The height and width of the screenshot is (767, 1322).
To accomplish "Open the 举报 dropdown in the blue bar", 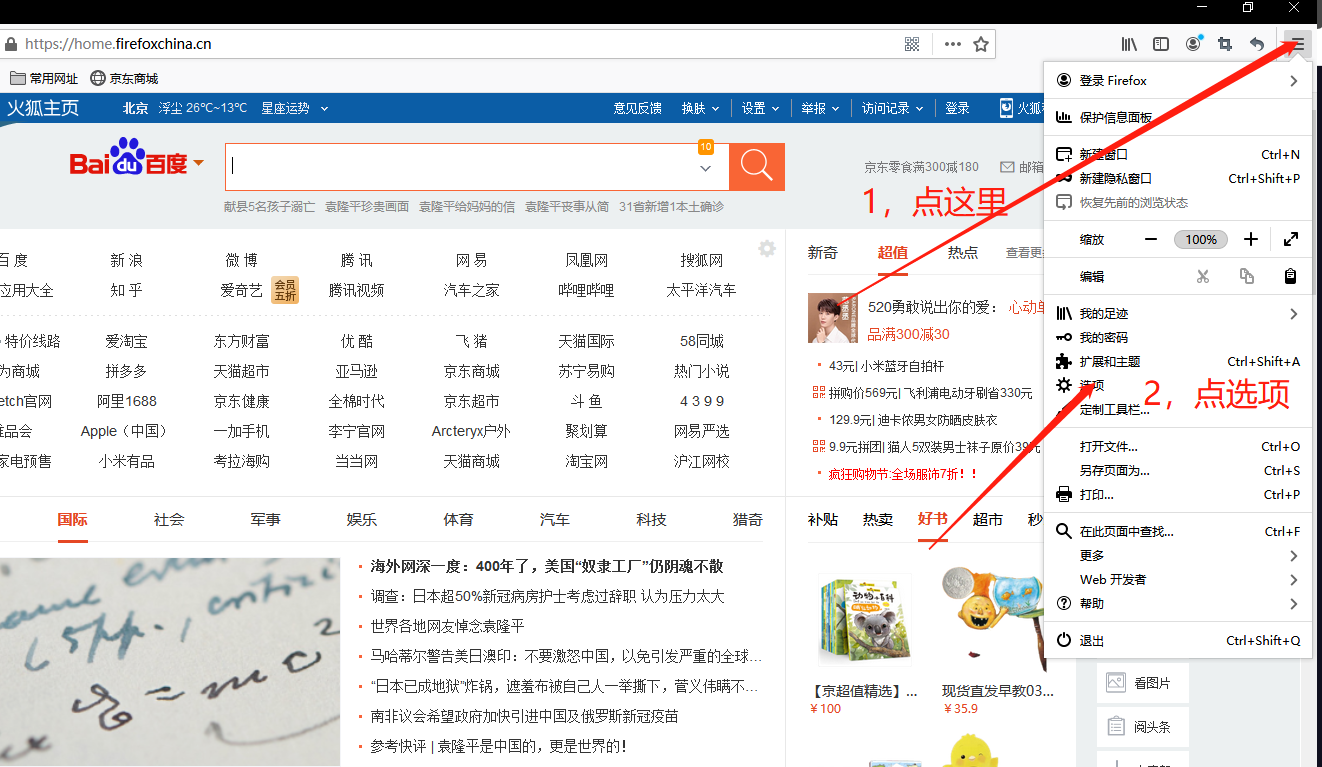I will click(820, 108).
